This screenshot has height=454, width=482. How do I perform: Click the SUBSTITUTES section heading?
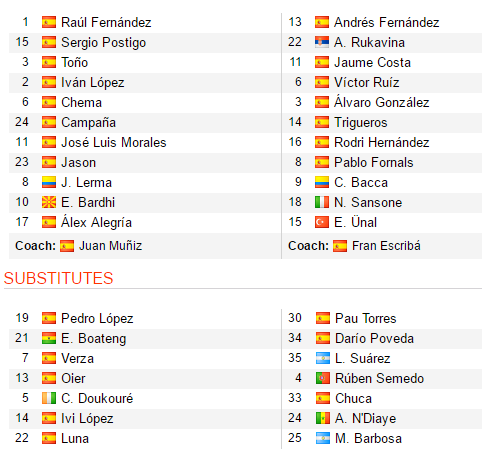(59, 278)
